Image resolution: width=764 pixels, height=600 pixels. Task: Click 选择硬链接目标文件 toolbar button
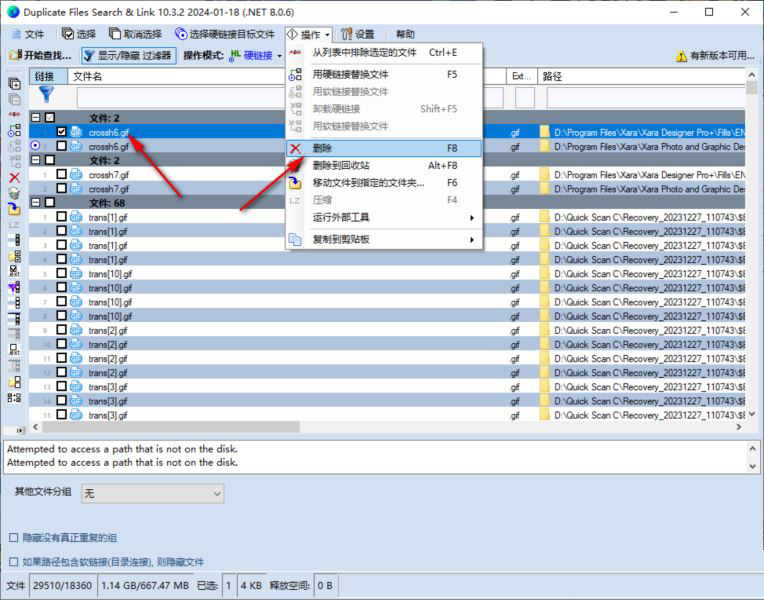tap(225, 34)
